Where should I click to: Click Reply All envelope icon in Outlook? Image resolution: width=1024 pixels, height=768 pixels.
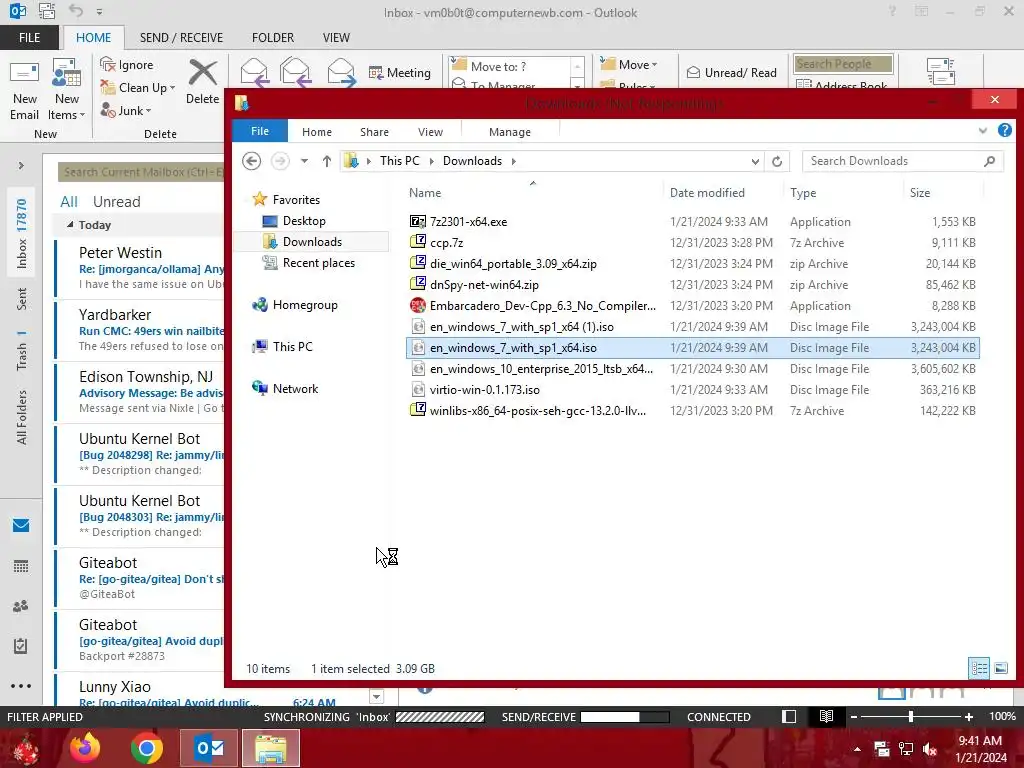(x=295, y=72)
